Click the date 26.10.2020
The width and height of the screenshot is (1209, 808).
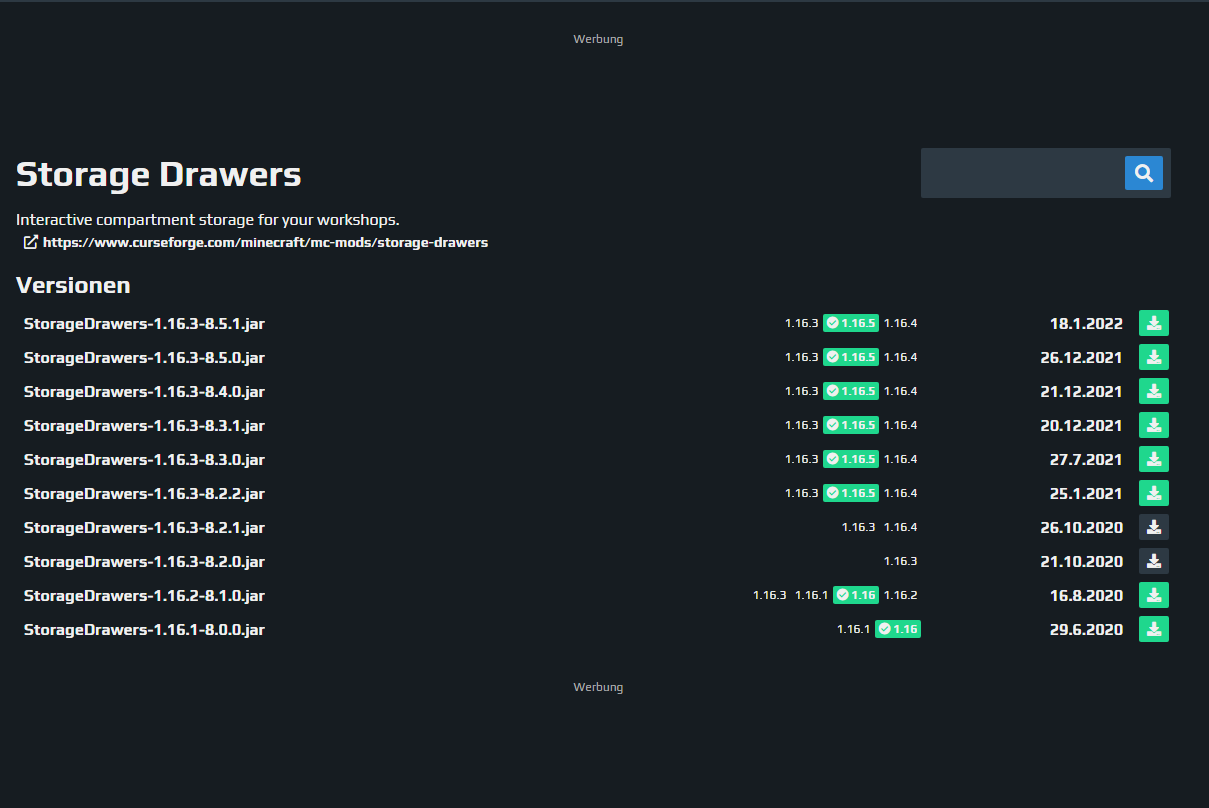pyautogui.click(x=1081, y=527)
